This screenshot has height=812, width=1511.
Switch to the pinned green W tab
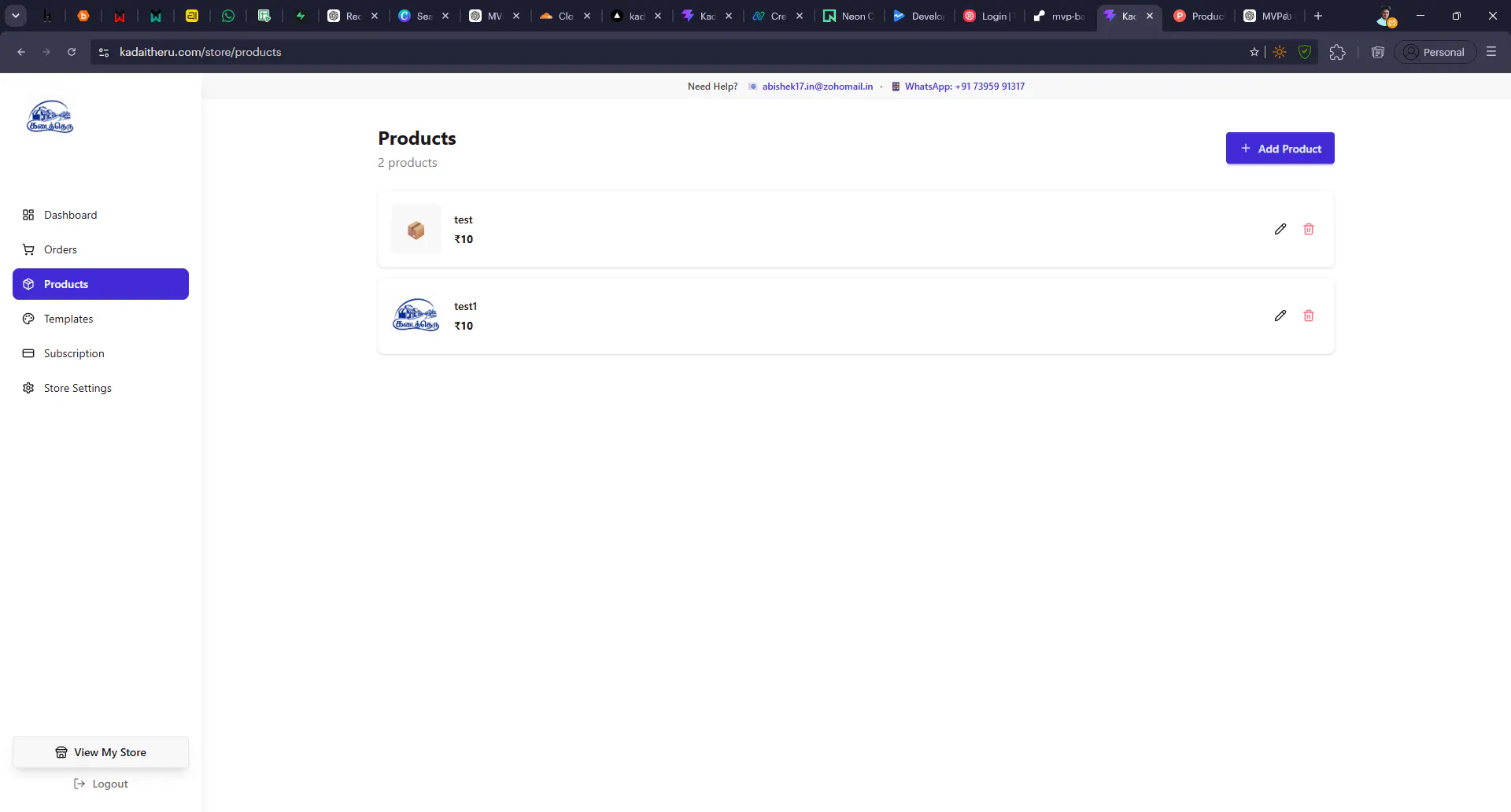click(156, 16)
